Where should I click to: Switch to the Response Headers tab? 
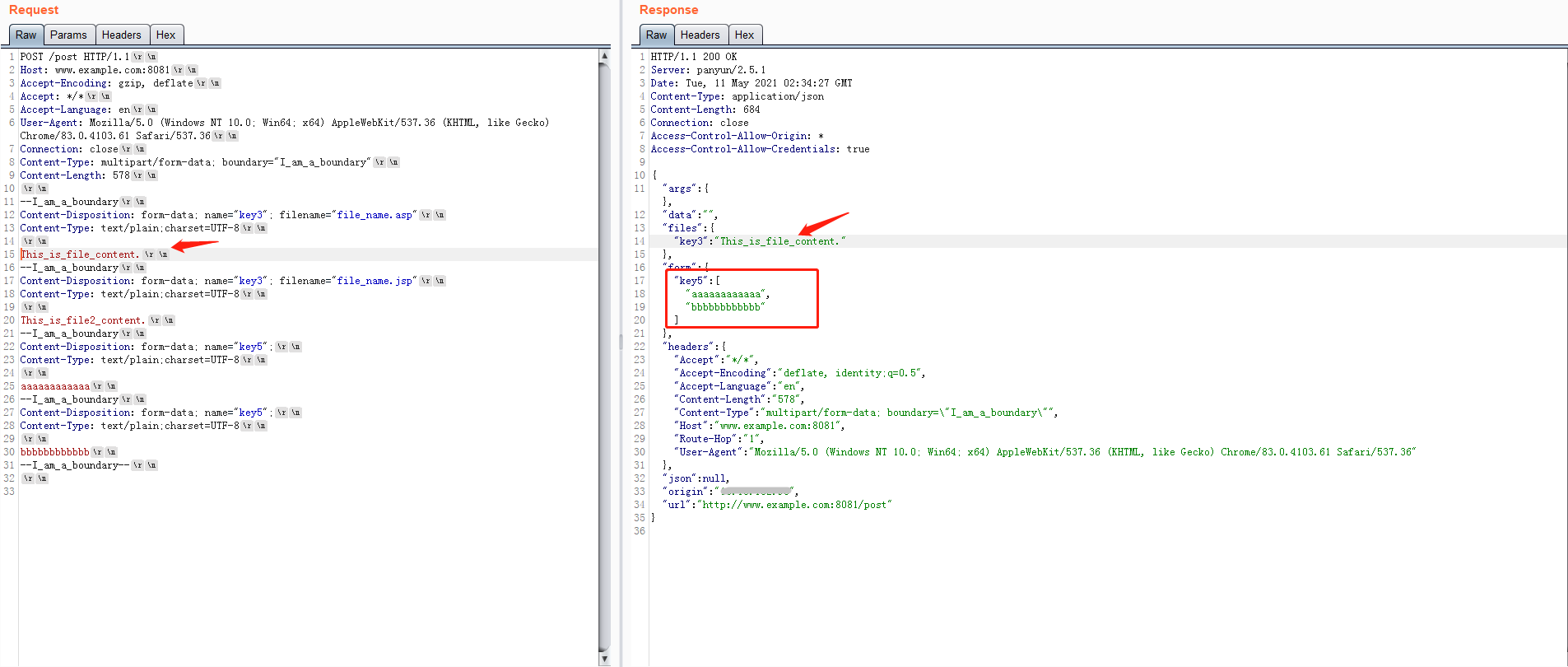click(x=700, y=35)
